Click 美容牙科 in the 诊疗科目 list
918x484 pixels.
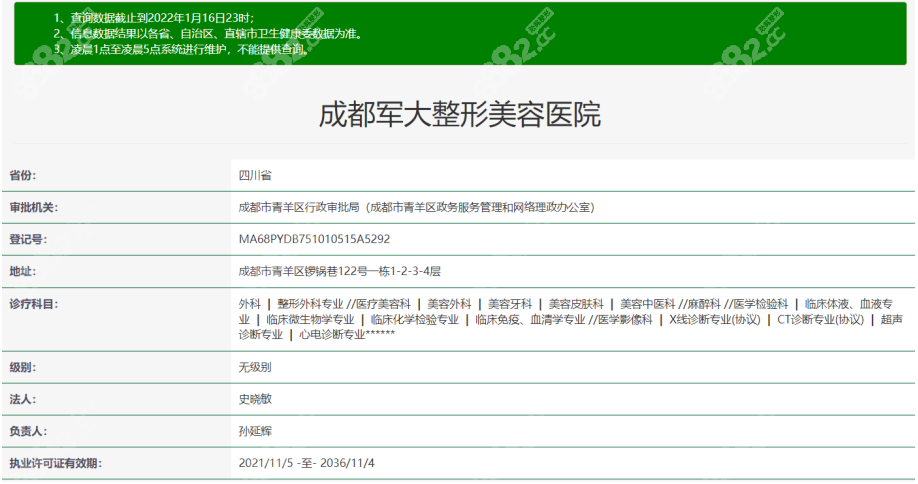pyautogui.click(x=510, y=304)
